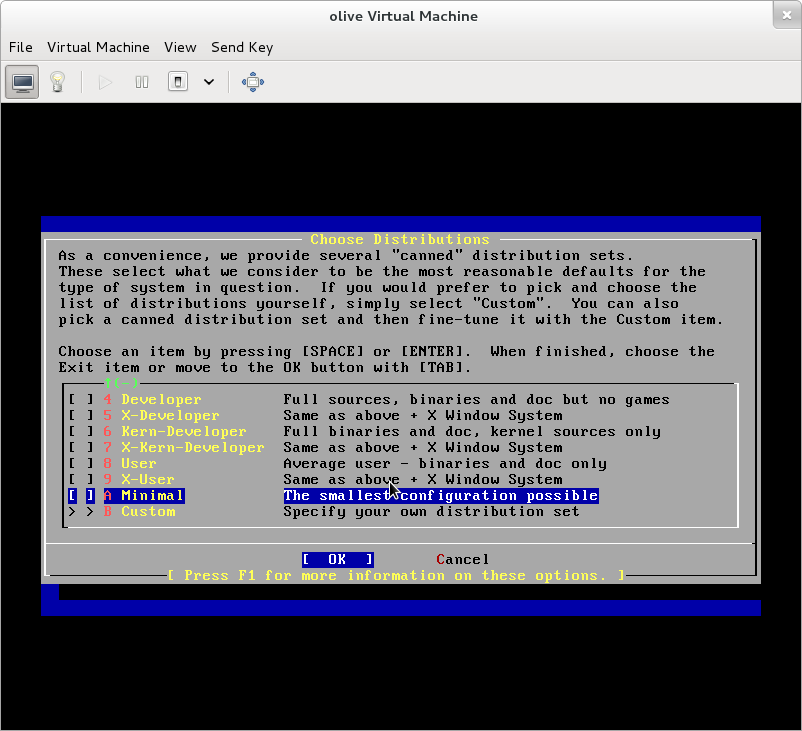Open the View menu

point(180,47)
